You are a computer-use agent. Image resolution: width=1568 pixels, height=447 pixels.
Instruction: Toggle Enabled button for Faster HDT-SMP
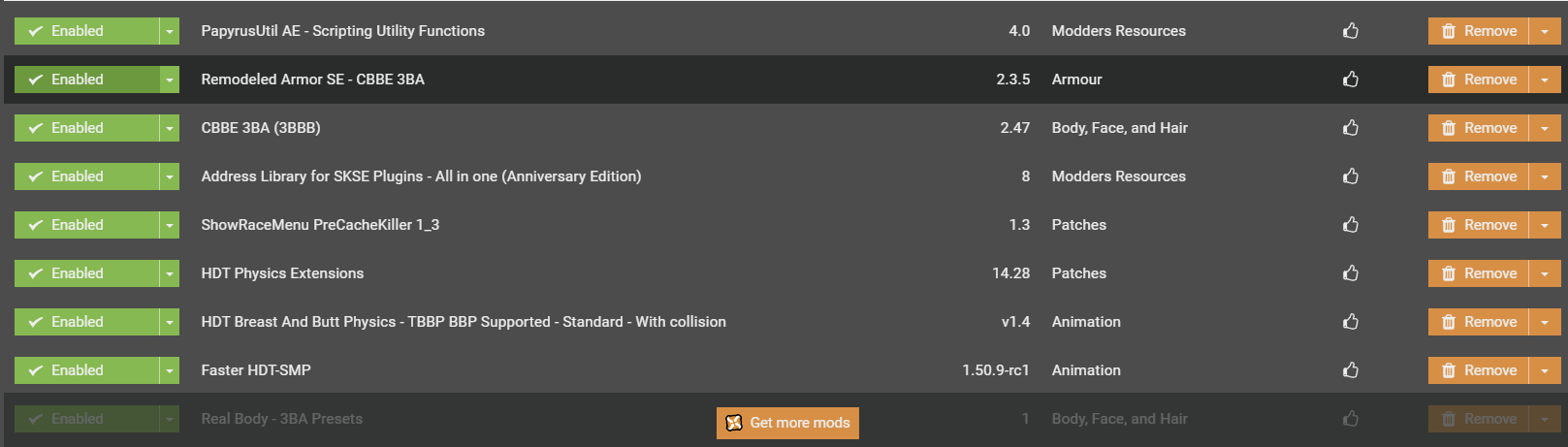pos(86,370)
